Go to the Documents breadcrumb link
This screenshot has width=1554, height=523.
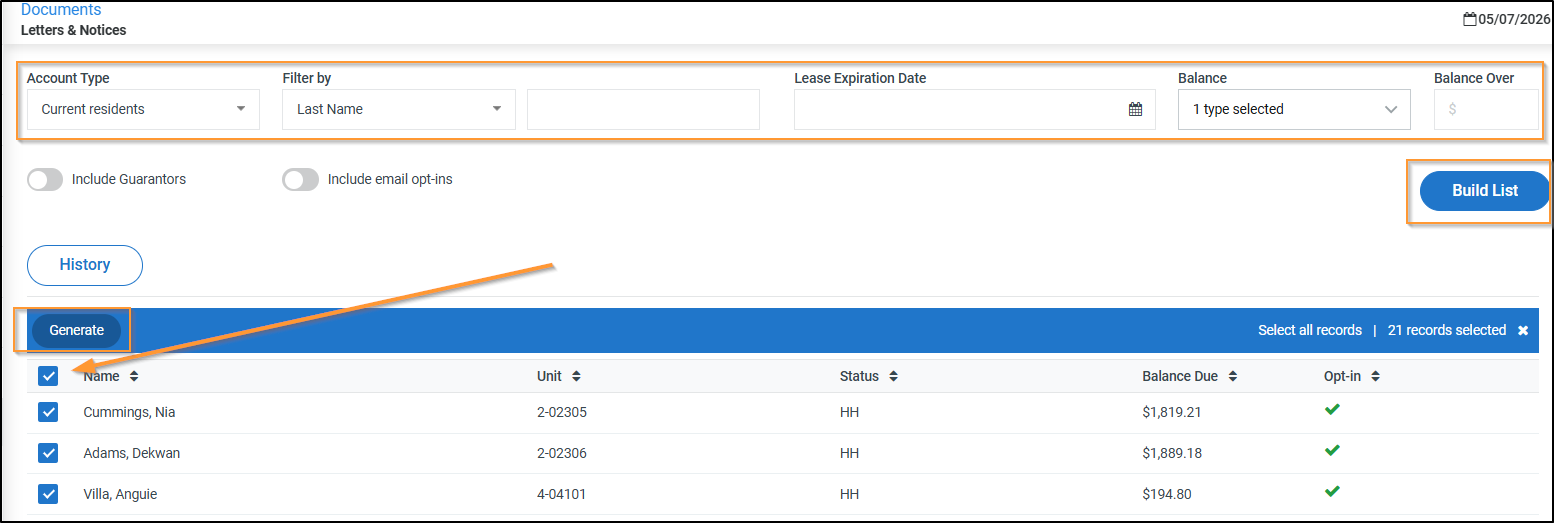(x=61, y=10)
